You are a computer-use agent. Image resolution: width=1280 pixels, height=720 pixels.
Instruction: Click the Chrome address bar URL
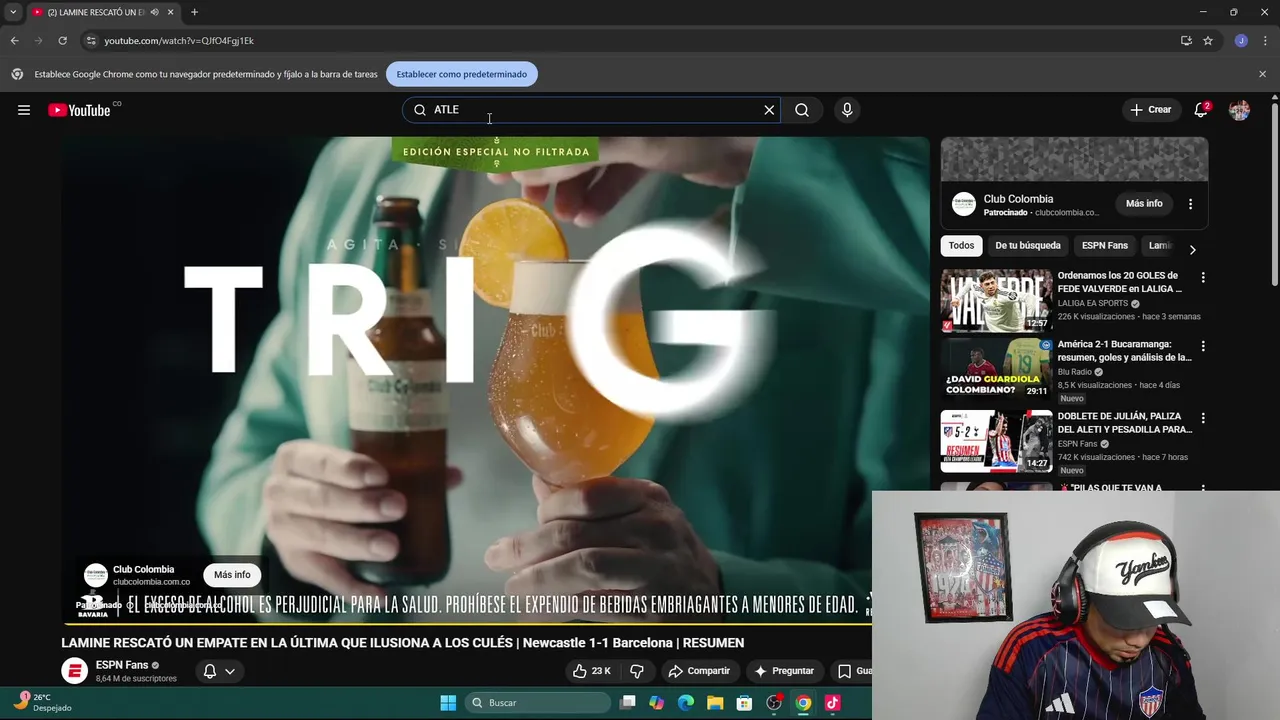[x=179, y=41]
